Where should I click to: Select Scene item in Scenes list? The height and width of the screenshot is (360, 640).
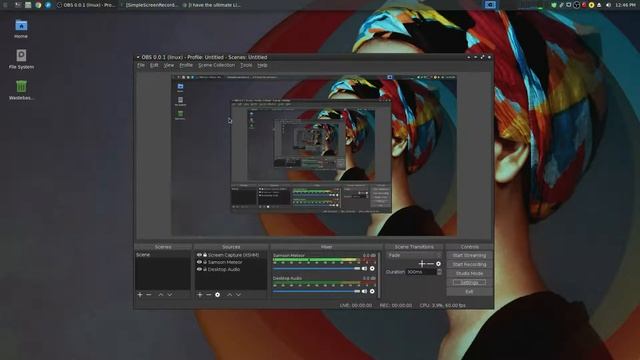[162, 255]
